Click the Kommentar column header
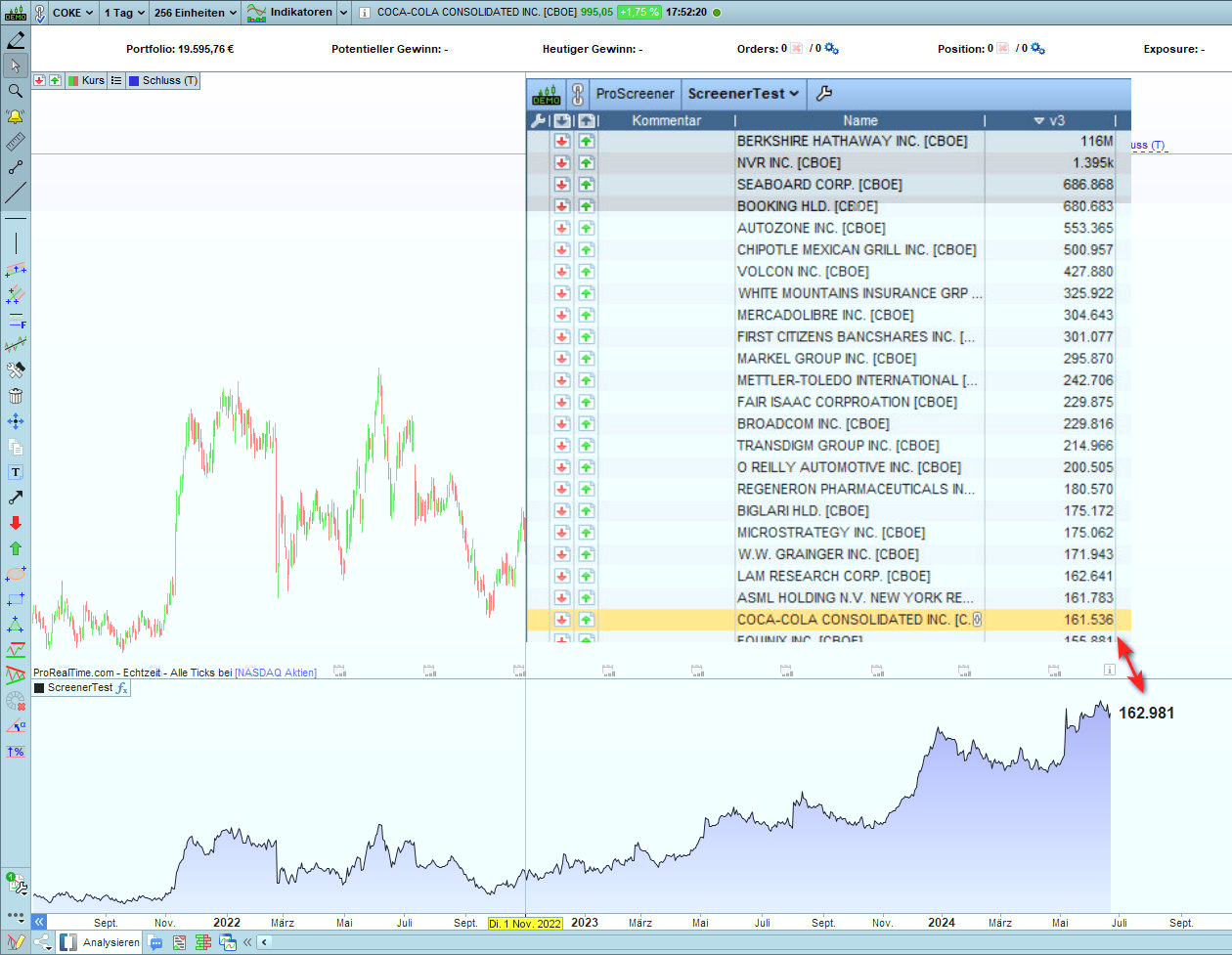1232x955 pixels. pyautogui.click(x=667, y=120)
